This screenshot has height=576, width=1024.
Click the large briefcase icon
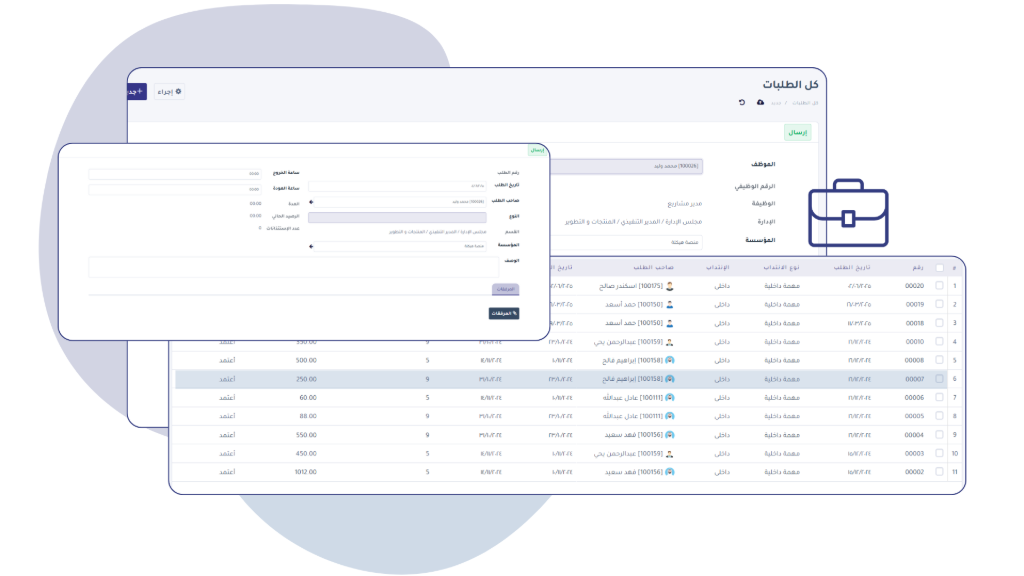point(848,213)
